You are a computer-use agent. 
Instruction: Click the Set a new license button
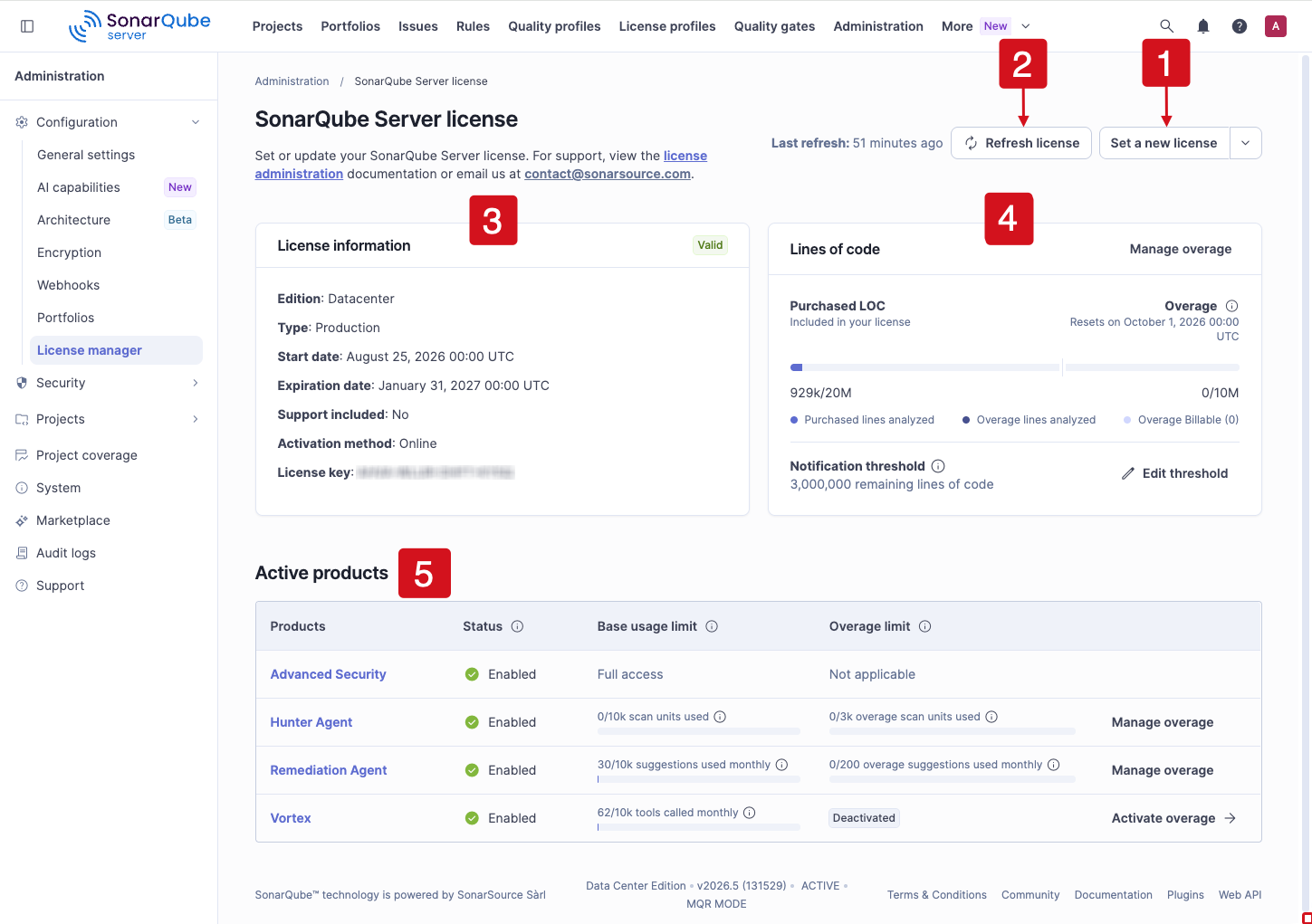coord(1164,143)
